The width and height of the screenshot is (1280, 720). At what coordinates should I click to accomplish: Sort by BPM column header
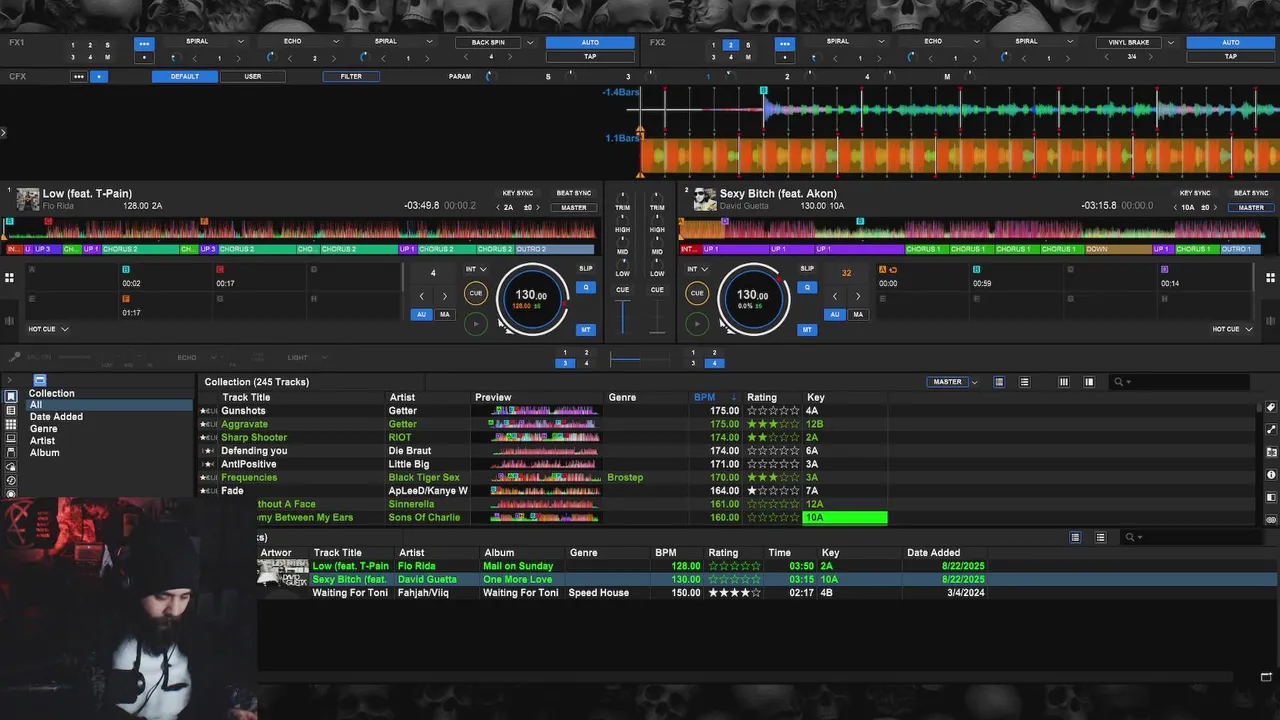705,397
